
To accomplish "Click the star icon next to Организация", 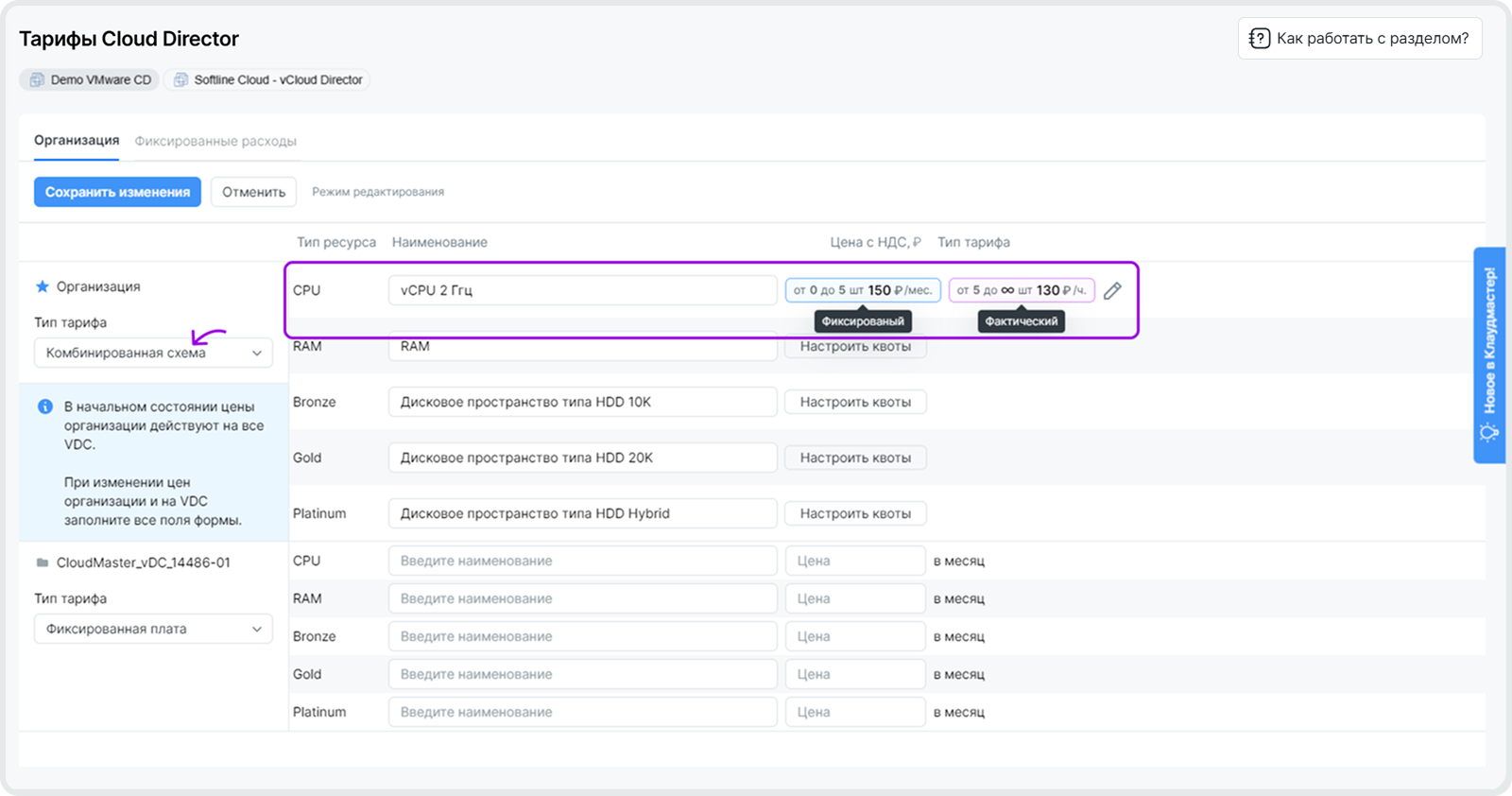I will 42,286.
